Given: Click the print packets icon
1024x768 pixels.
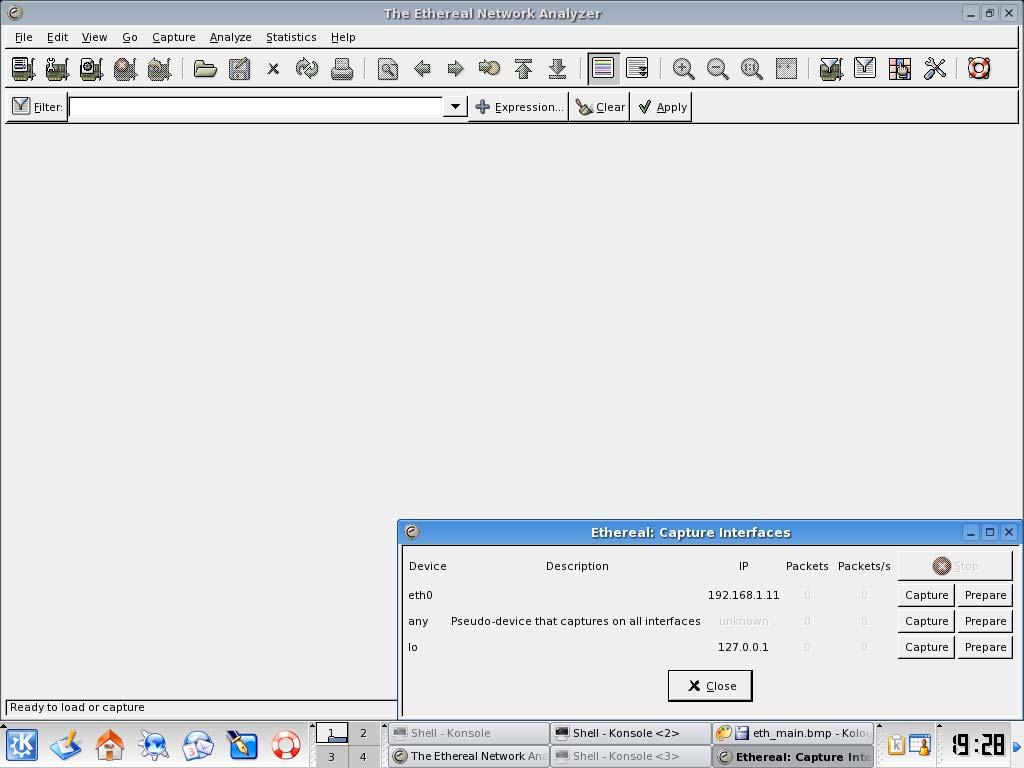Looking at the screenshot, I should coord(342,69).
